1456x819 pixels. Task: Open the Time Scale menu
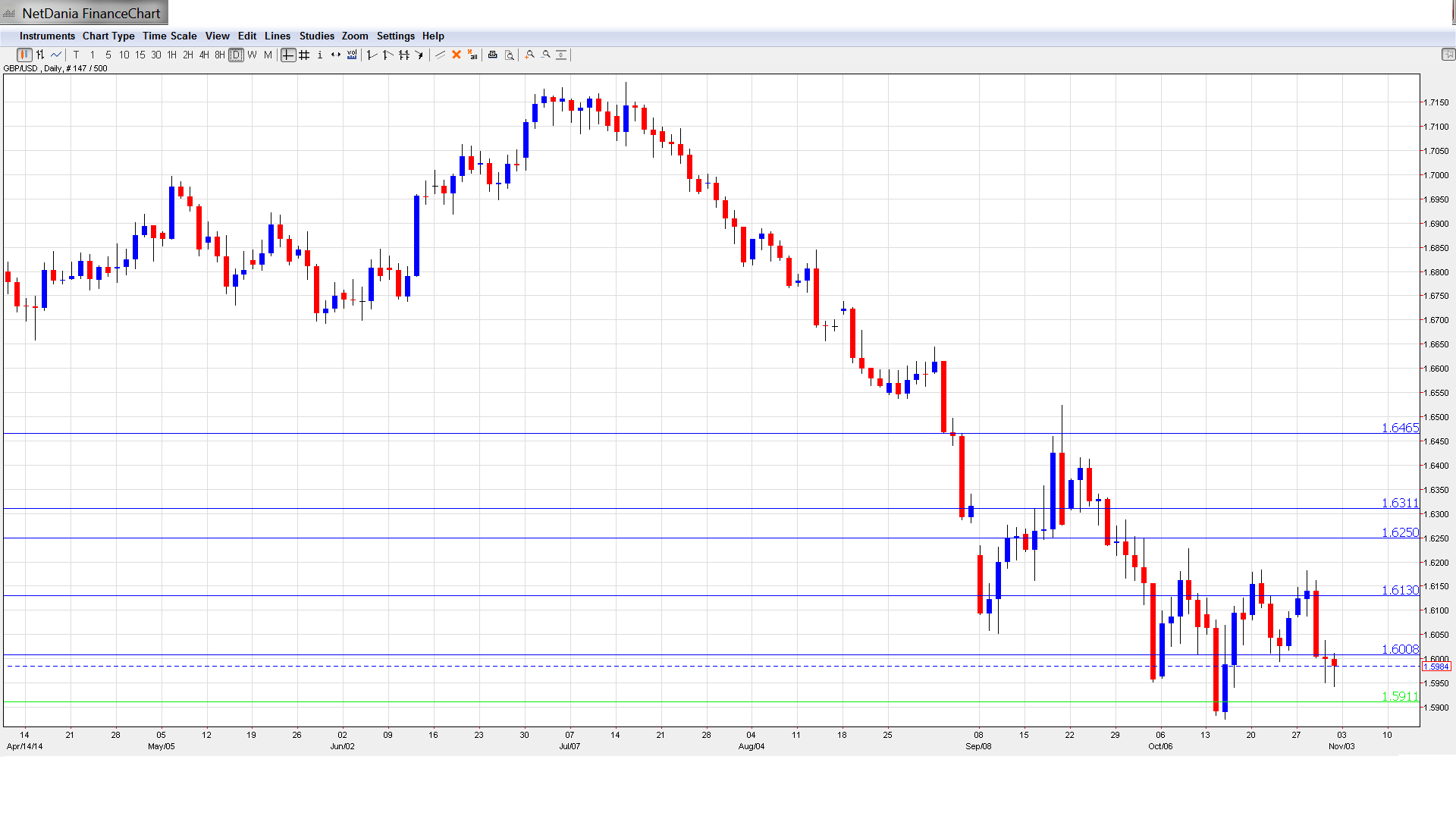tap(169, 36)
